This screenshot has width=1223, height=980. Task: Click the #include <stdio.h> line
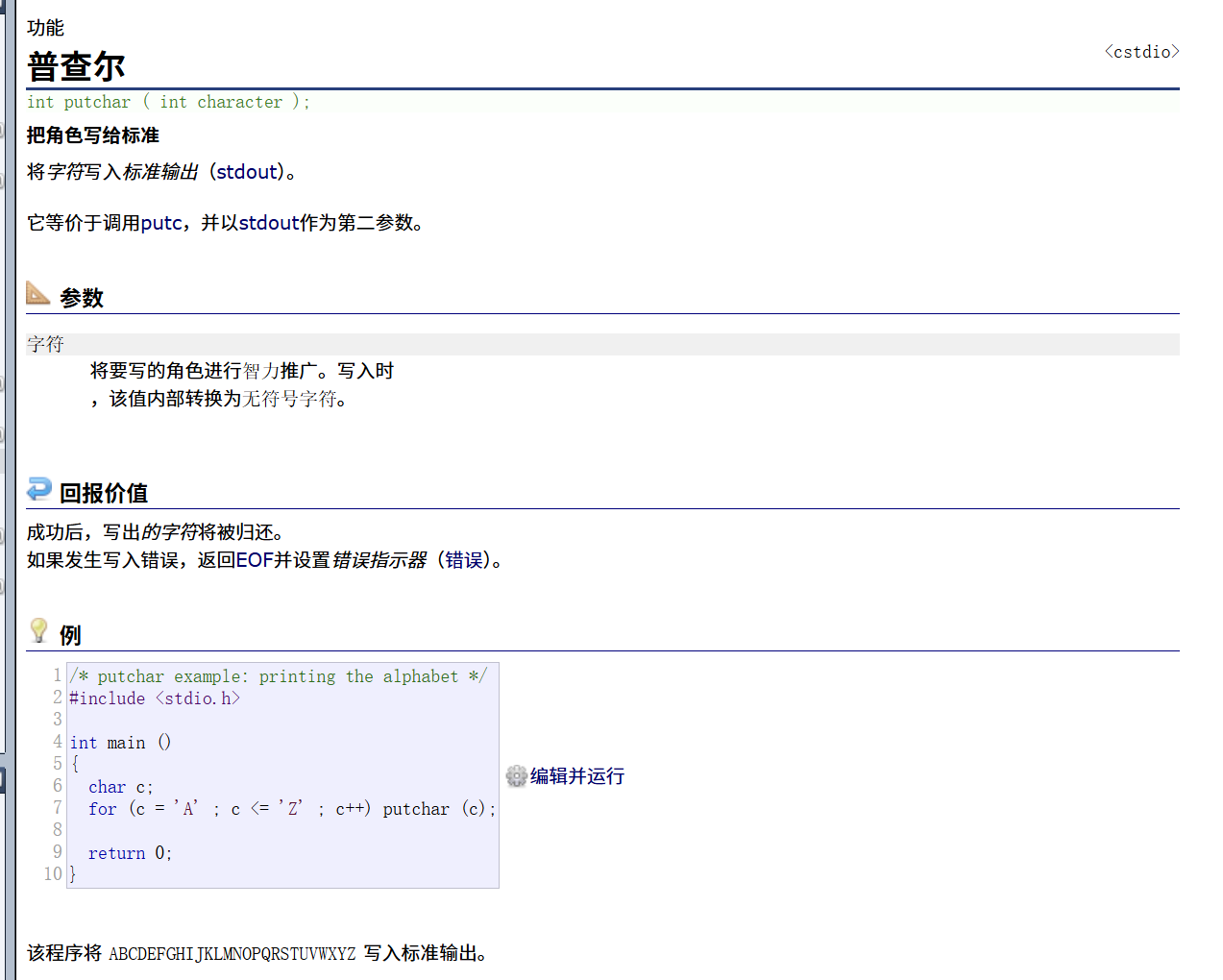coord(154,698)
